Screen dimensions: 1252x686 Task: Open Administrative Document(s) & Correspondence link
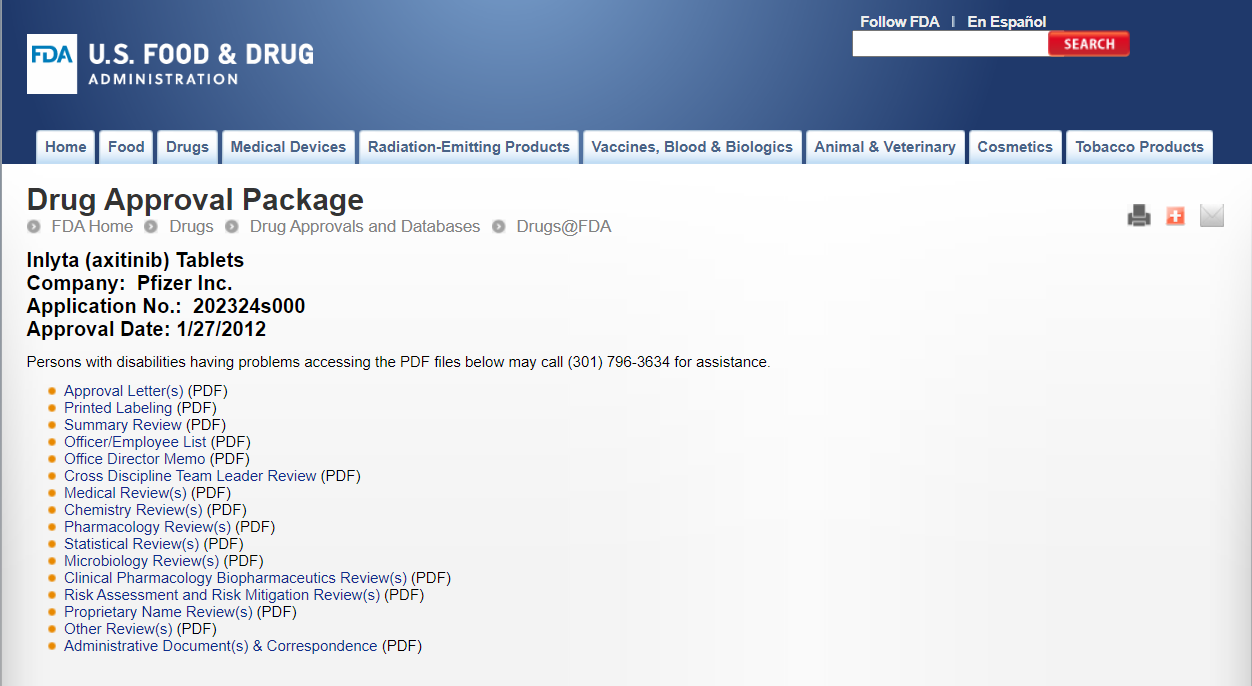pos(220,646)
